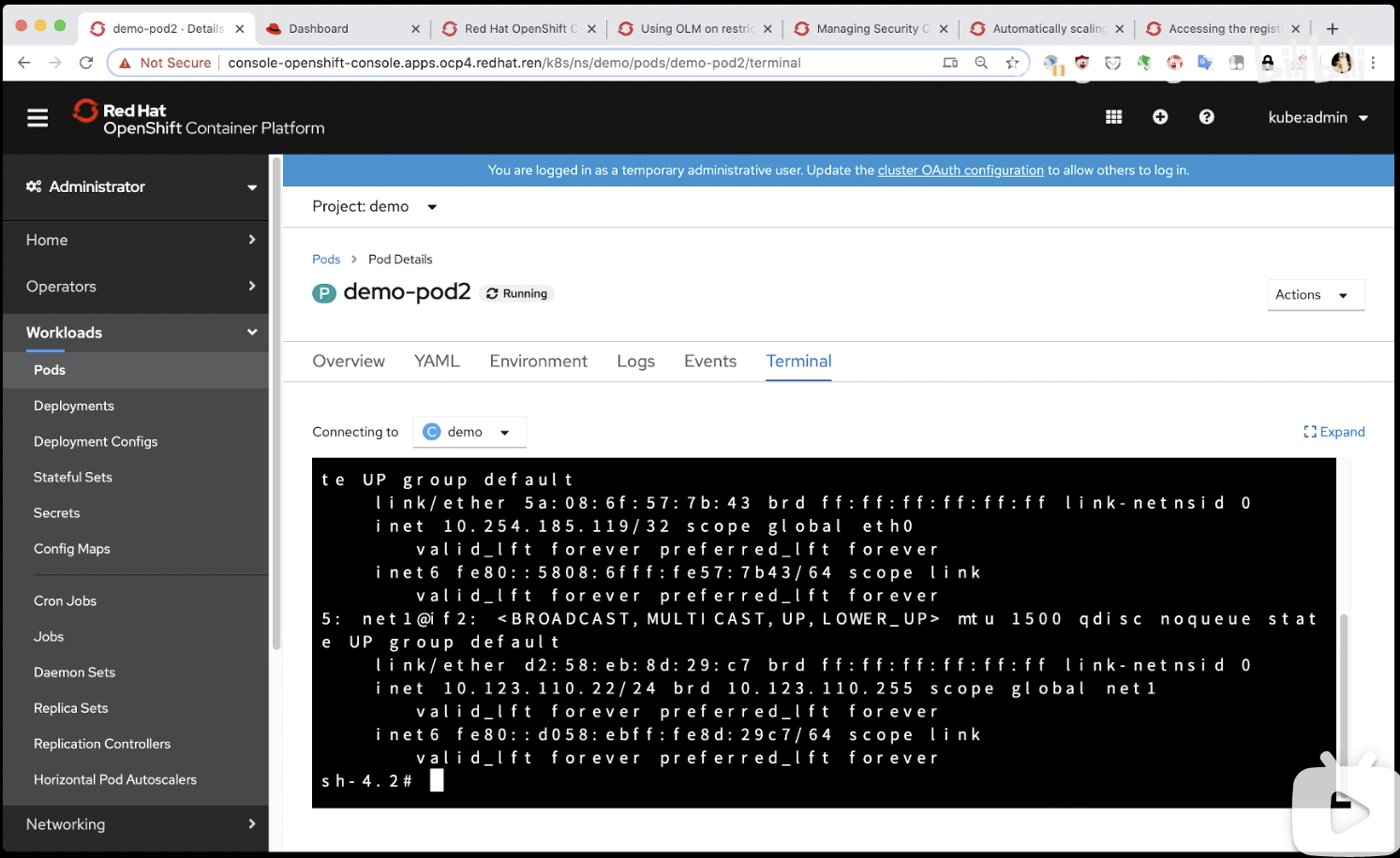Click the sidebar vertical scrollbar
The height and width of the screenshot is (858, 1400).
(x=276, y=403)
